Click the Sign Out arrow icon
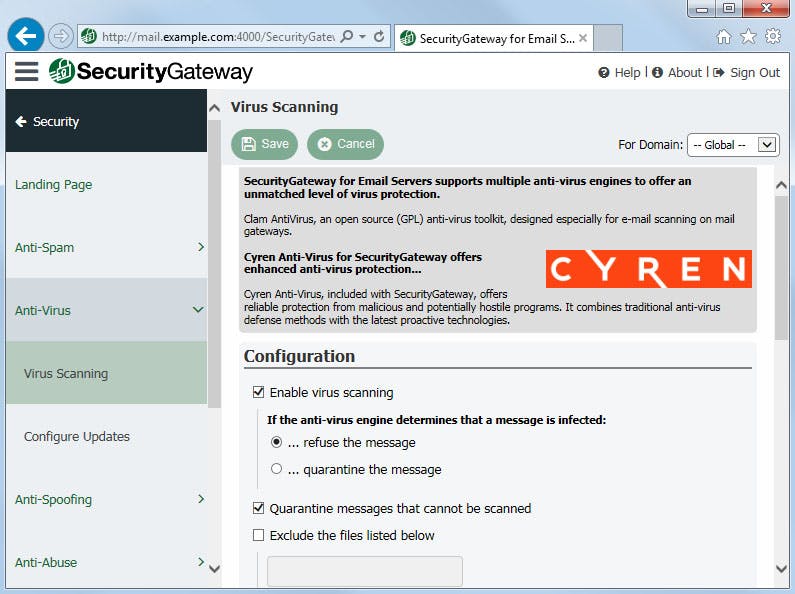This screenshot has height=594, width=795. pyautogui.click(x=718, y=72)
